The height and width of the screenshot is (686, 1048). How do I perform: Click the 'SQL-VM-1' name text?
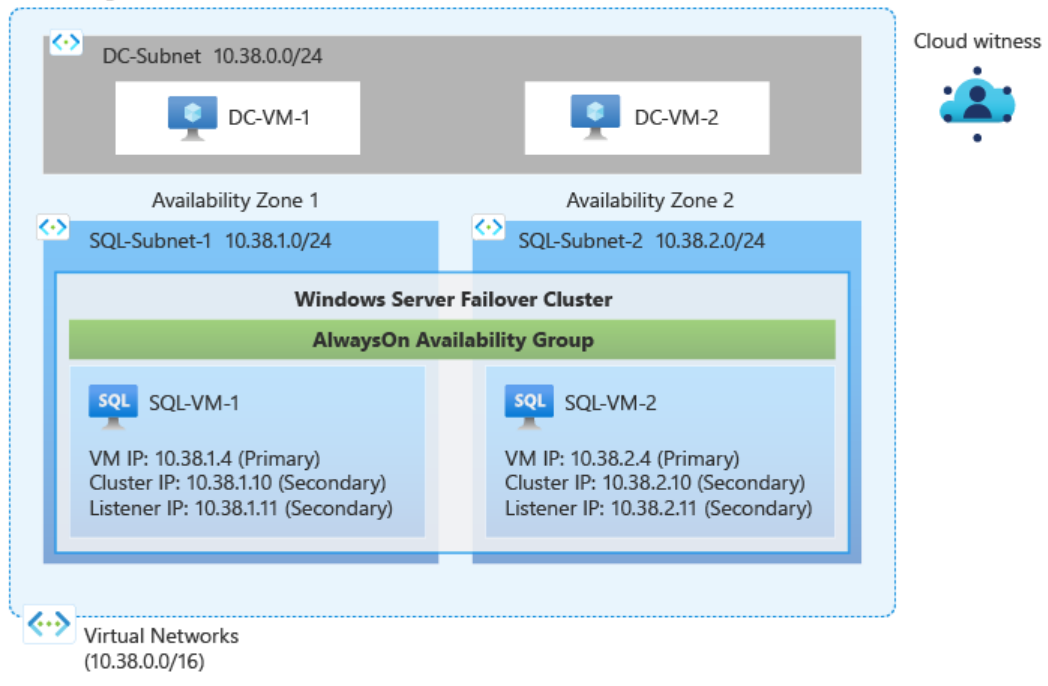pyautogui.click(x=194, y=403)
